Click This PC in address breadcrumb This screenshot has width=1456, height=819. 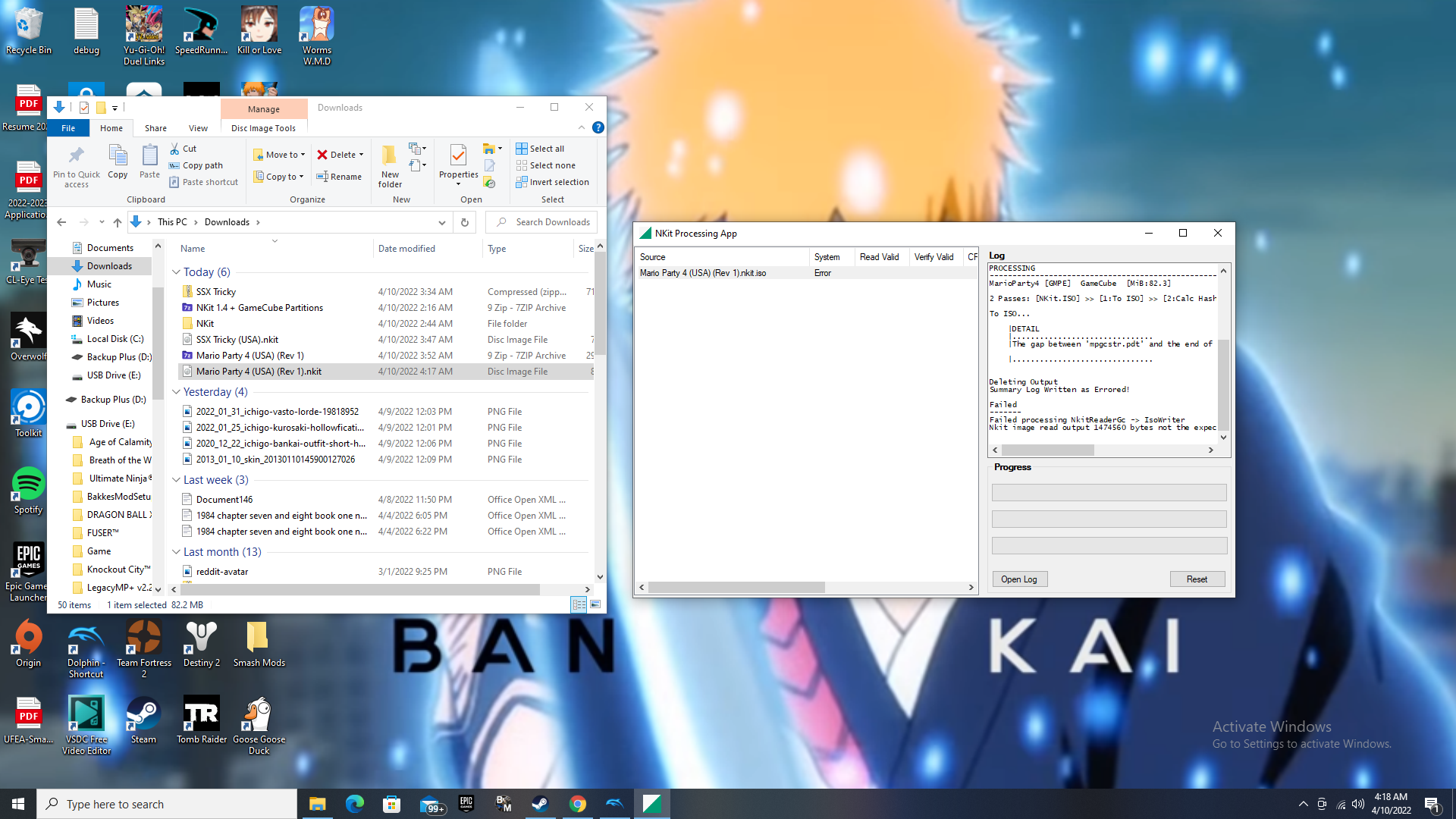(172, 222)
